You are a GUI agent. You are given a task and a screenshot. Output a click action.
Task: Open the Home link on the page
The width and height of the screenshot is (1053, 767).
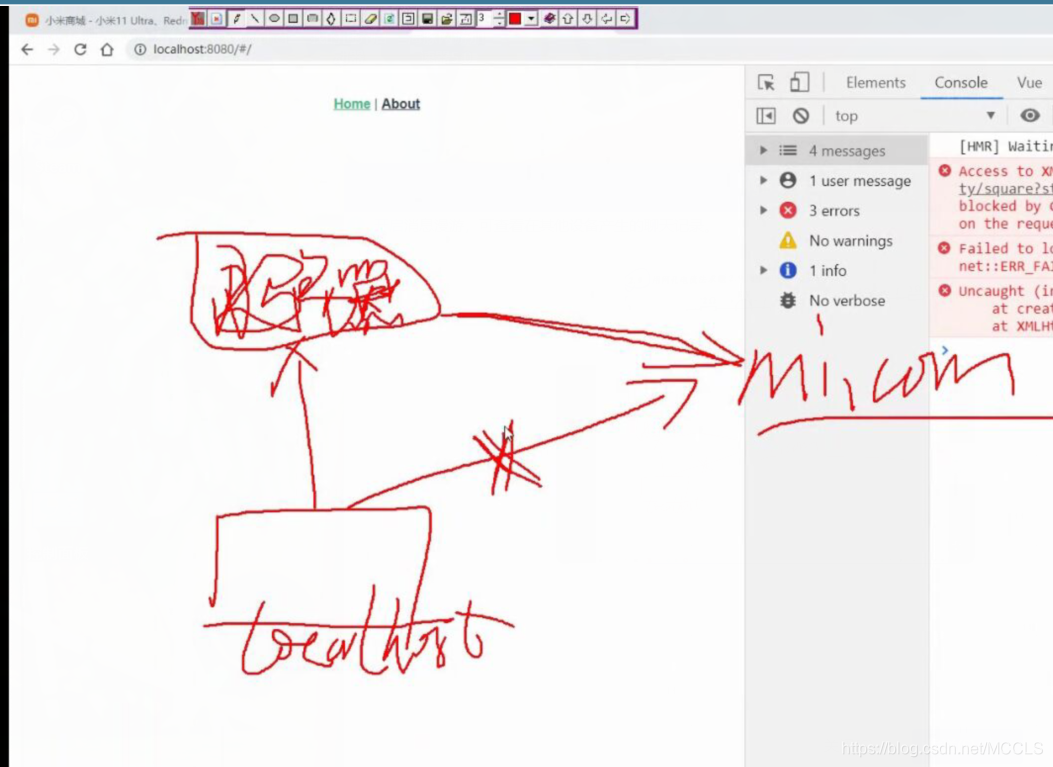352,103
